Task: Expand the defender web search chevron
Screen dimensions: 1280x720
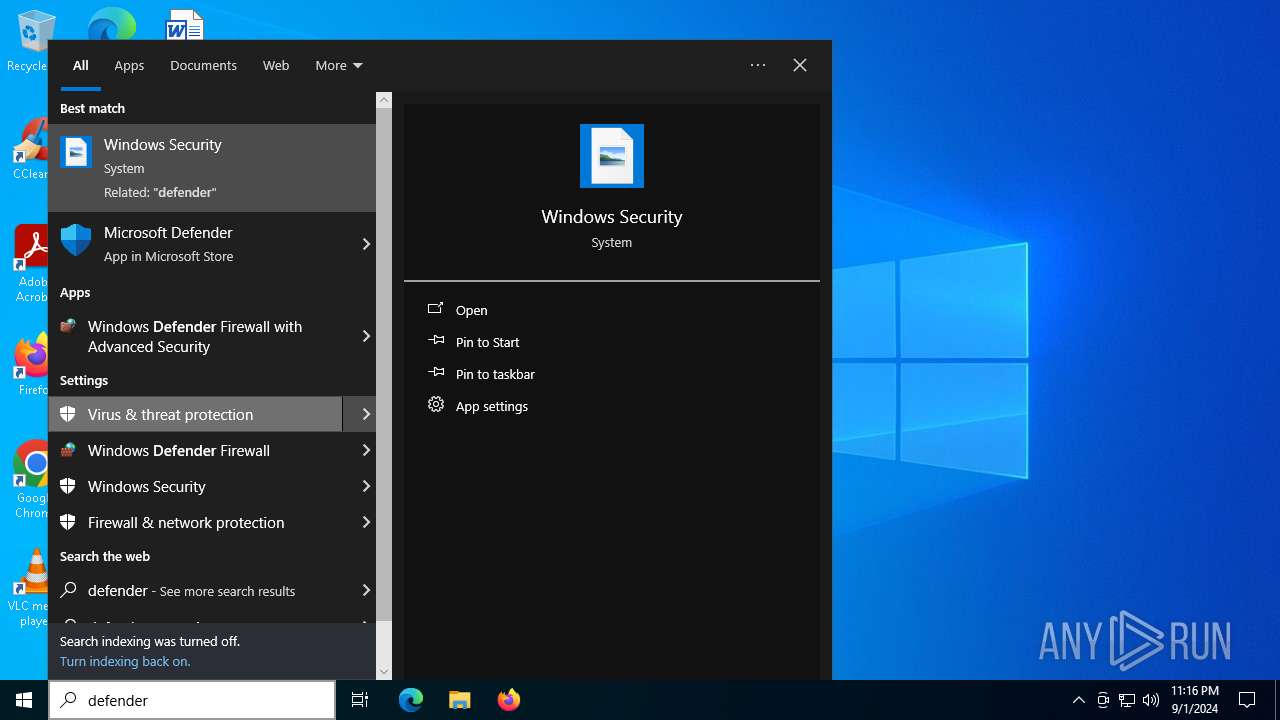Action: [x=366, y=590]
